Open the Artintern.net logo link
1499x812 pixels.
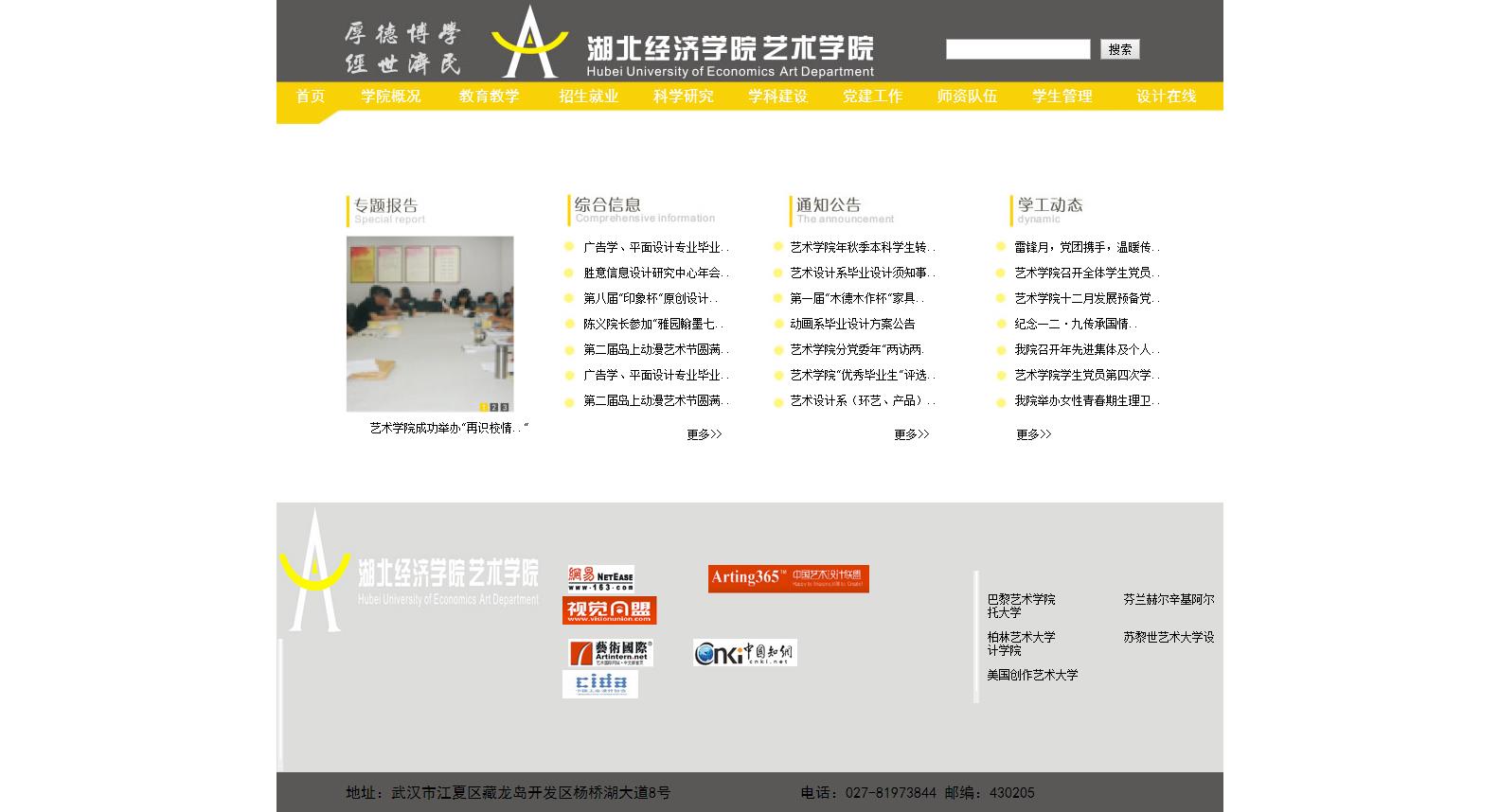click(610, 653)
